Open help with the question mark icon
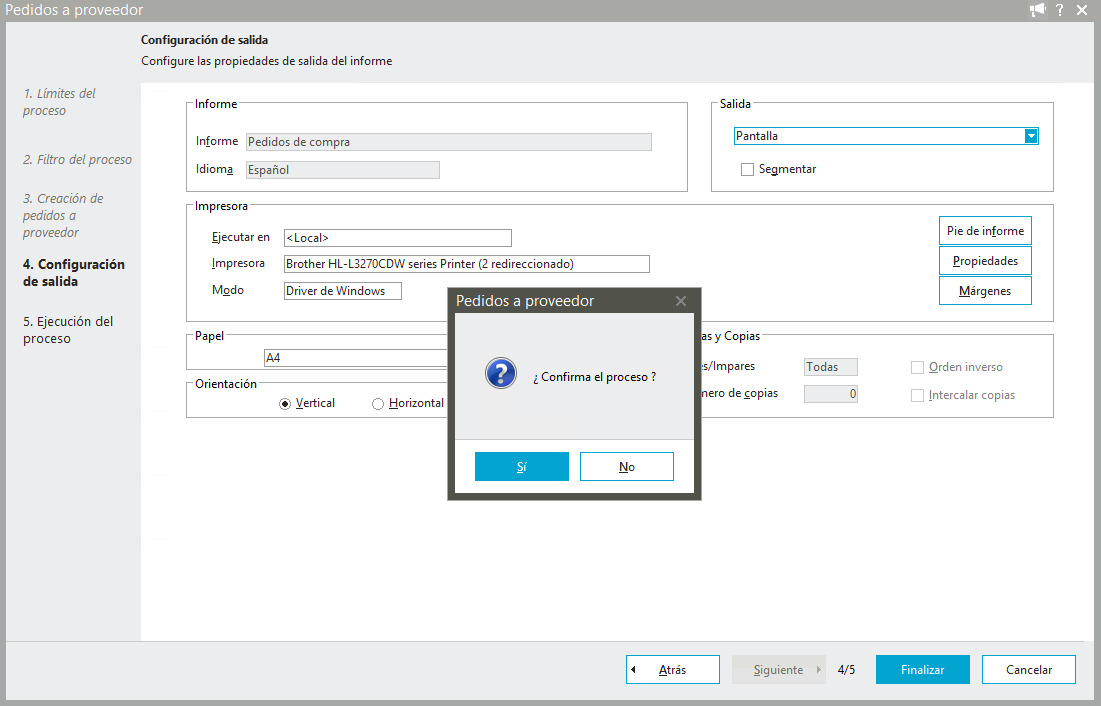The width and height of the screenshot is (1101, 706). (x=1060, y=10)
